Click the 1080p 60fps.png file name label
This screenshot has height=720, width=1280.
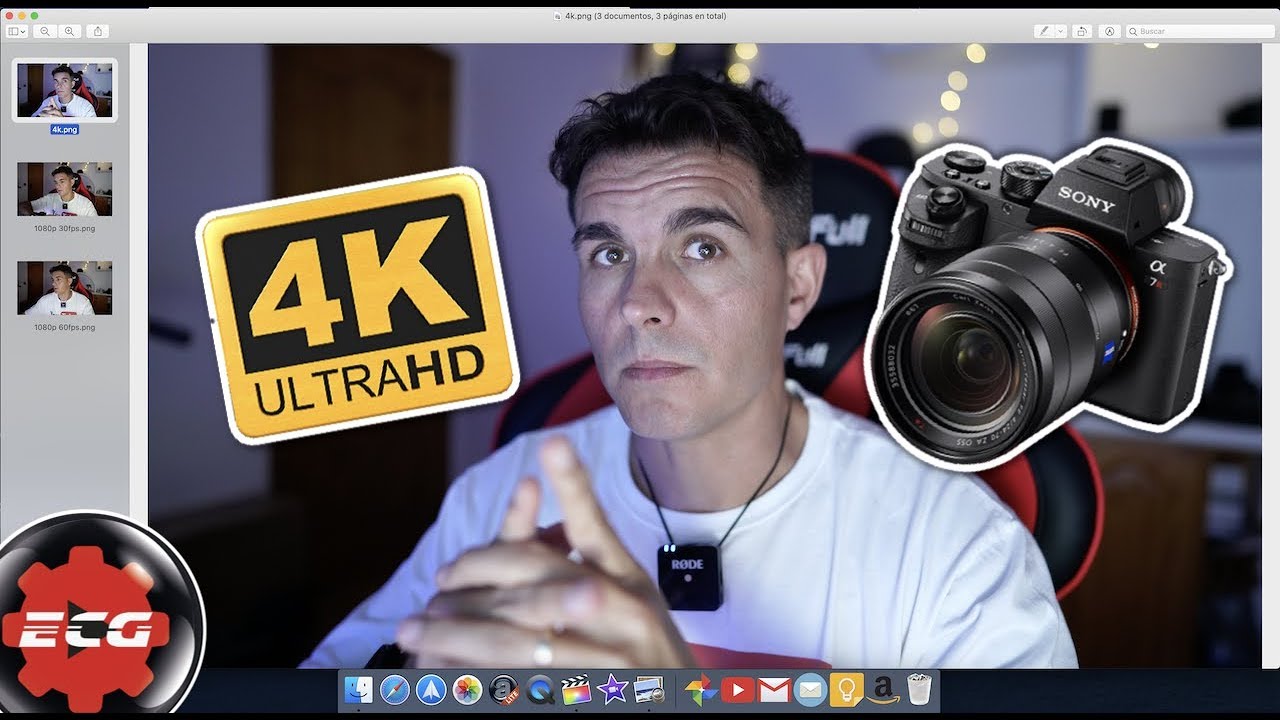coord(65,327)
